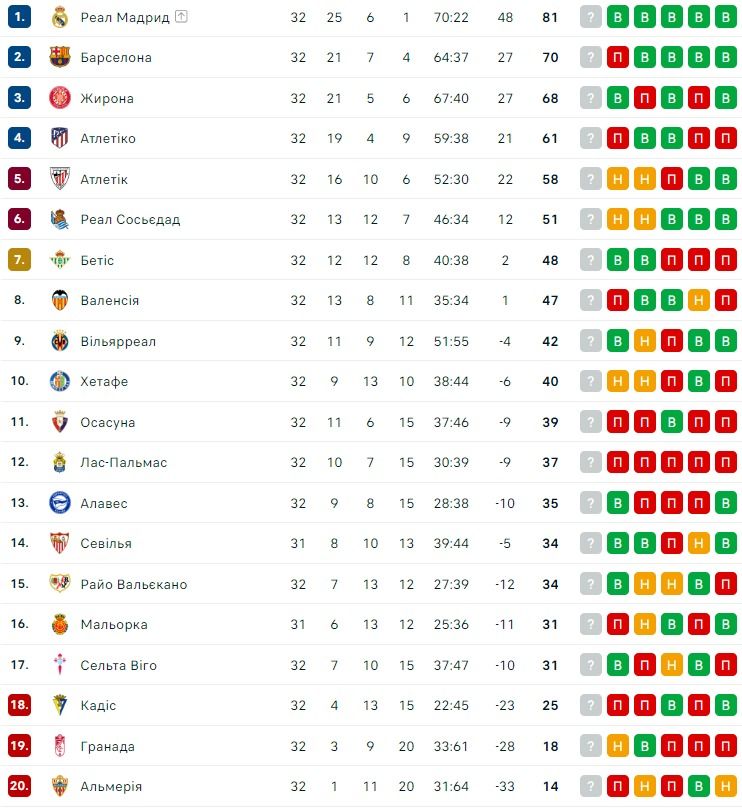Click the Valencia bat crest icon

coord(60,300)
